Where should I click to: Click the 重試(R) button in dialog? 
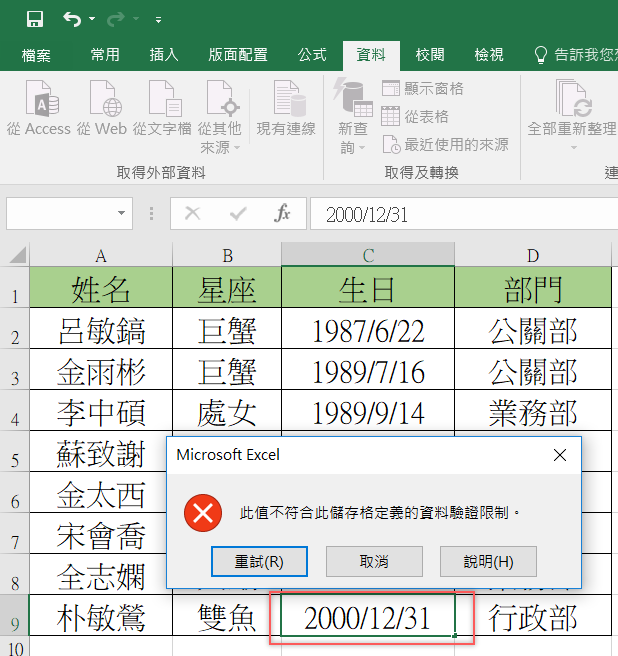point(259,561)
